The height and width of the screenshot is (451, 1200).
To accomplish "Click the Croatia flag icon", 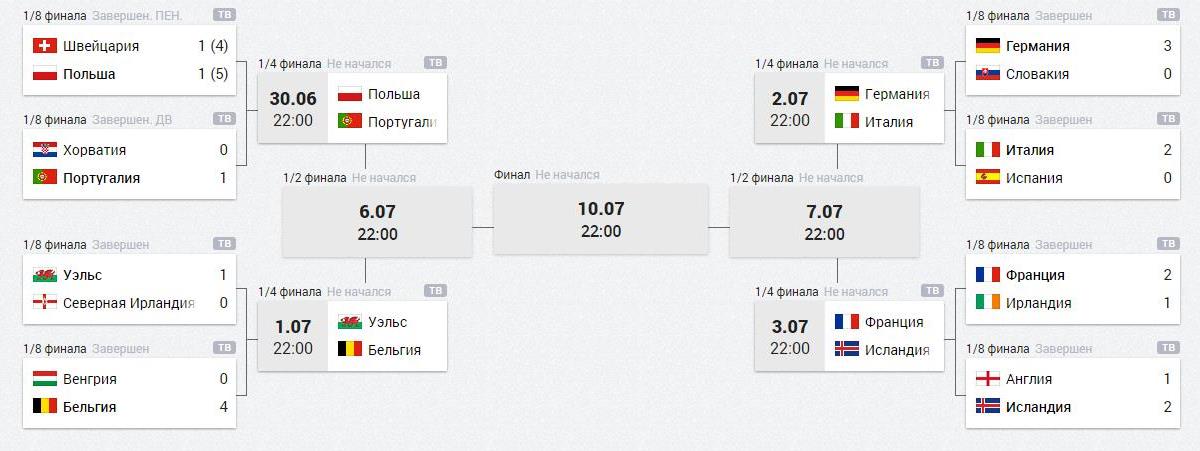I will [x=45, y=150].
